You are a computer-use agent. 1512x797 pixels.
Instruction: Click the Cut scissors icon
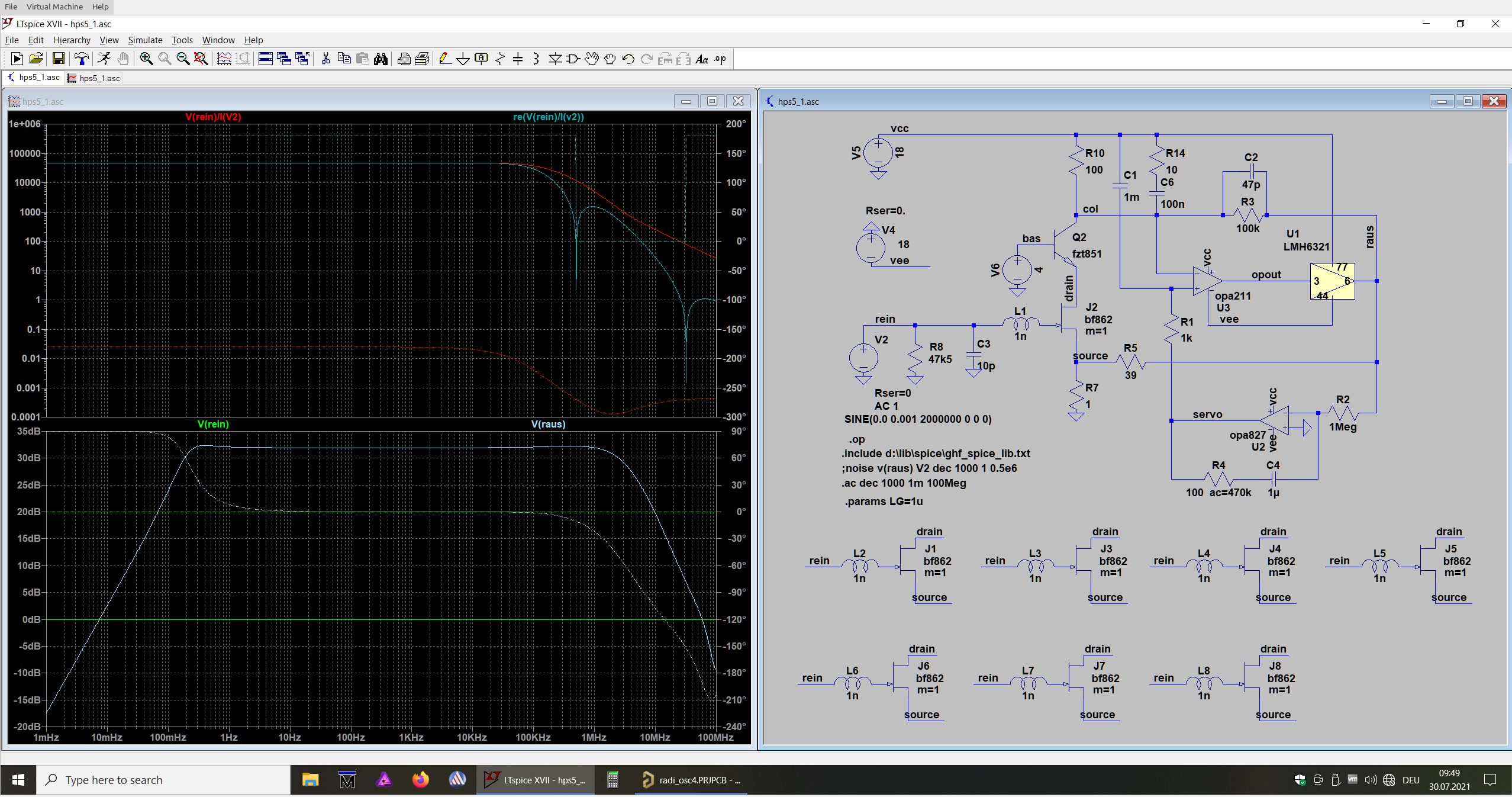click(x=325, y=59)
